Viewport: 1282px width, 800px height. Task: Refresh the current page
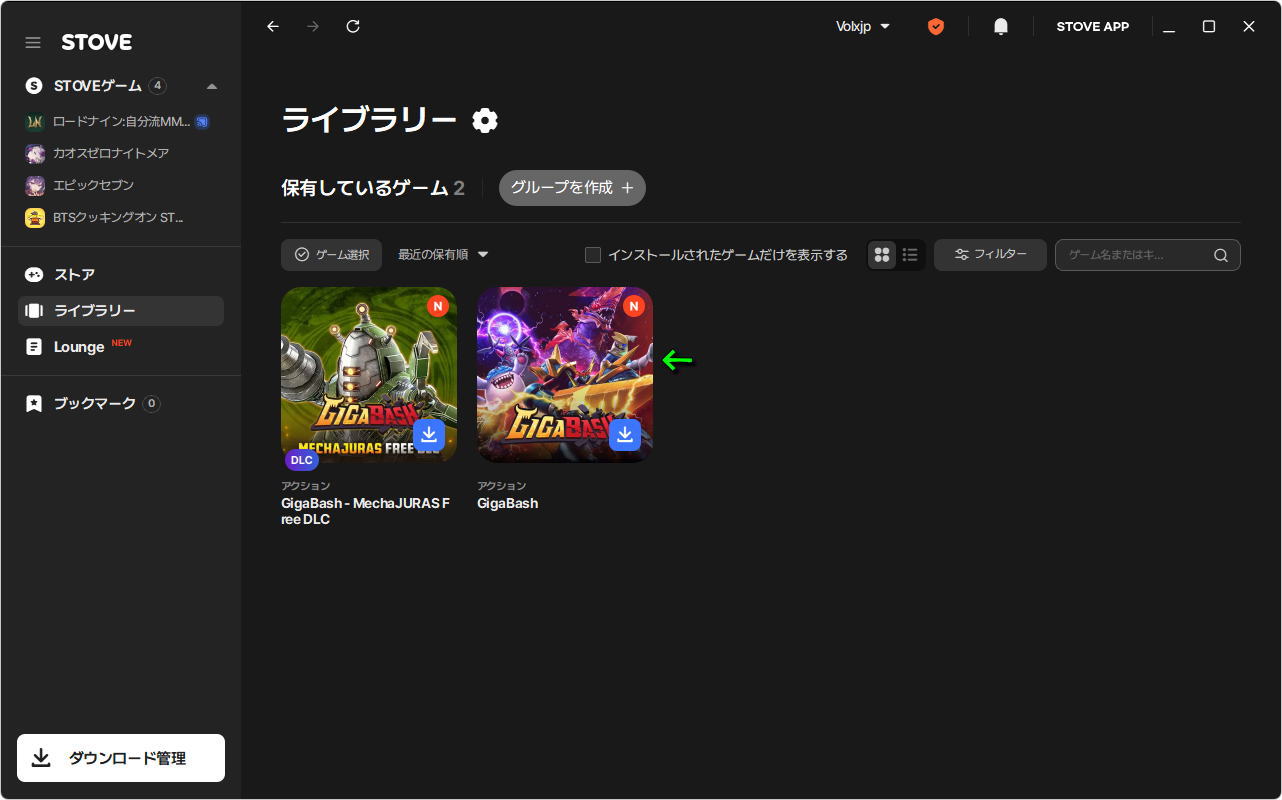click(x=352, y=26)
